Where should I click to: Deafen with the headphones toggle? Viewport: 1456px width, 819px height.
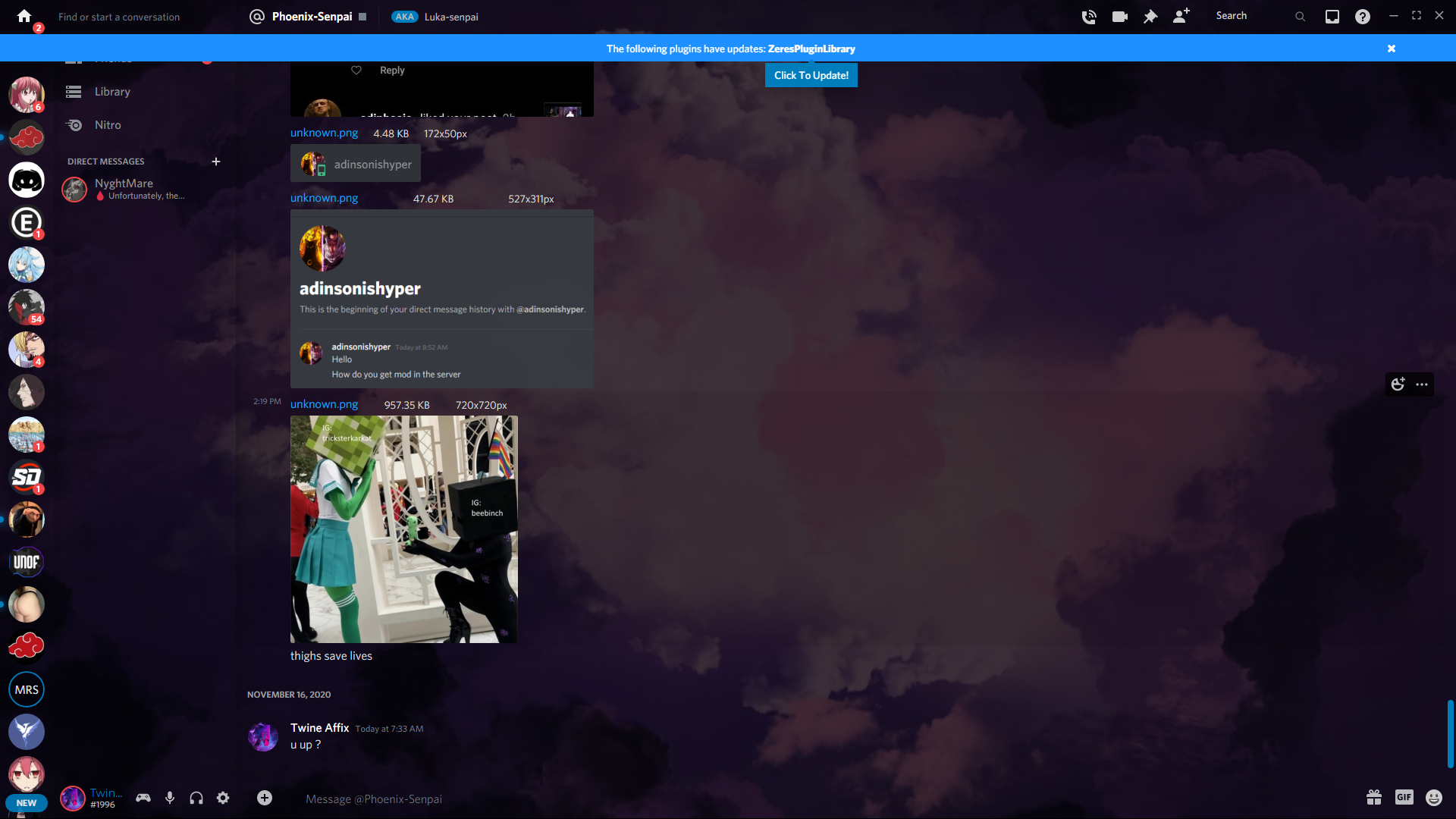point(196,798)
